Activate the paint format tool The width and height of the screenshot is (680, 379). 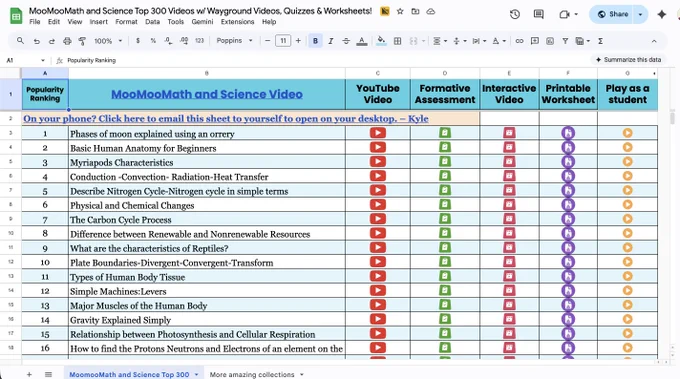point(82,41)
